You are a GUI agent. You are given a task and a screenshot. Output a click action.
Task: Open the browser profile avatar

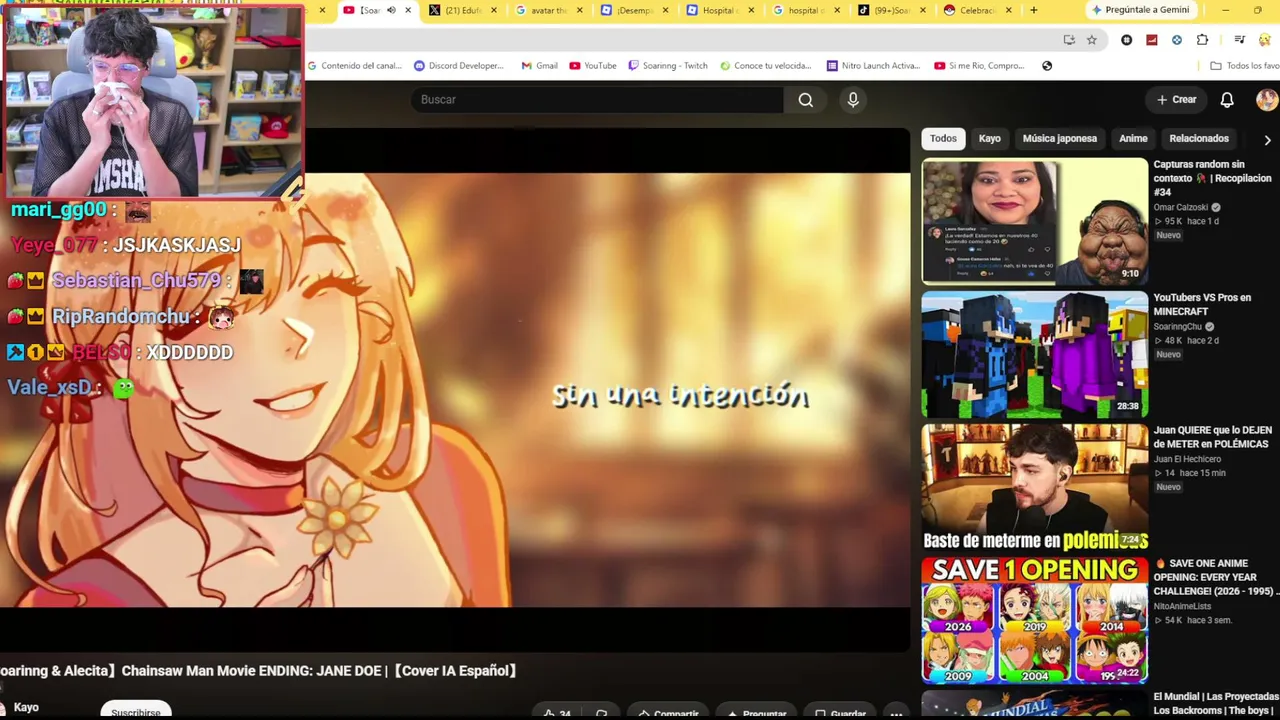pyautogui.click(x=1264, y=40)
